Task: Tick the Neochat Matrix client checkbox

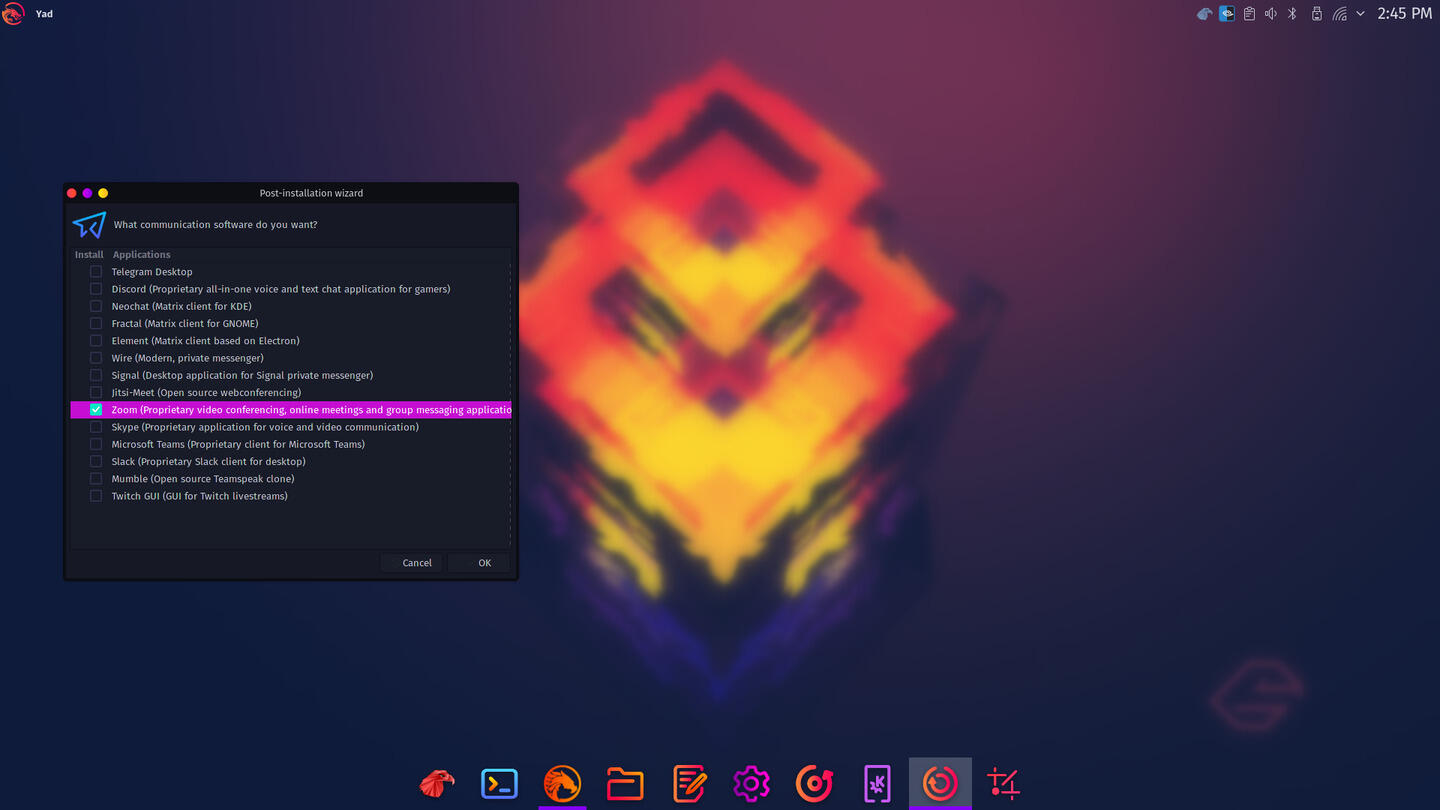Action: pyautogui.click(x=96, y=306)
